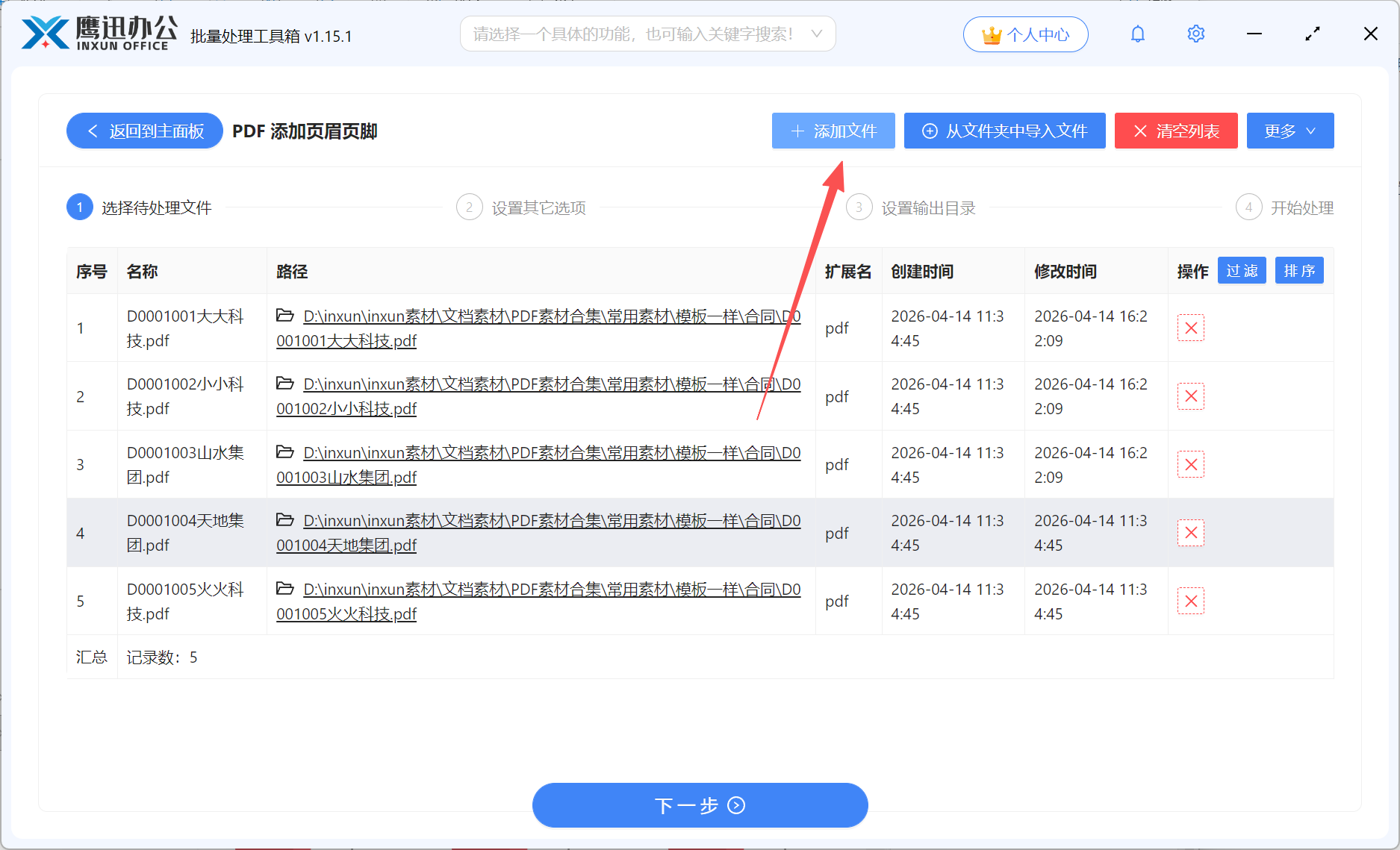The image size is (1400, 850).
Task: Select file name D0001001大大科技.pdf
Action: [185, 328]
